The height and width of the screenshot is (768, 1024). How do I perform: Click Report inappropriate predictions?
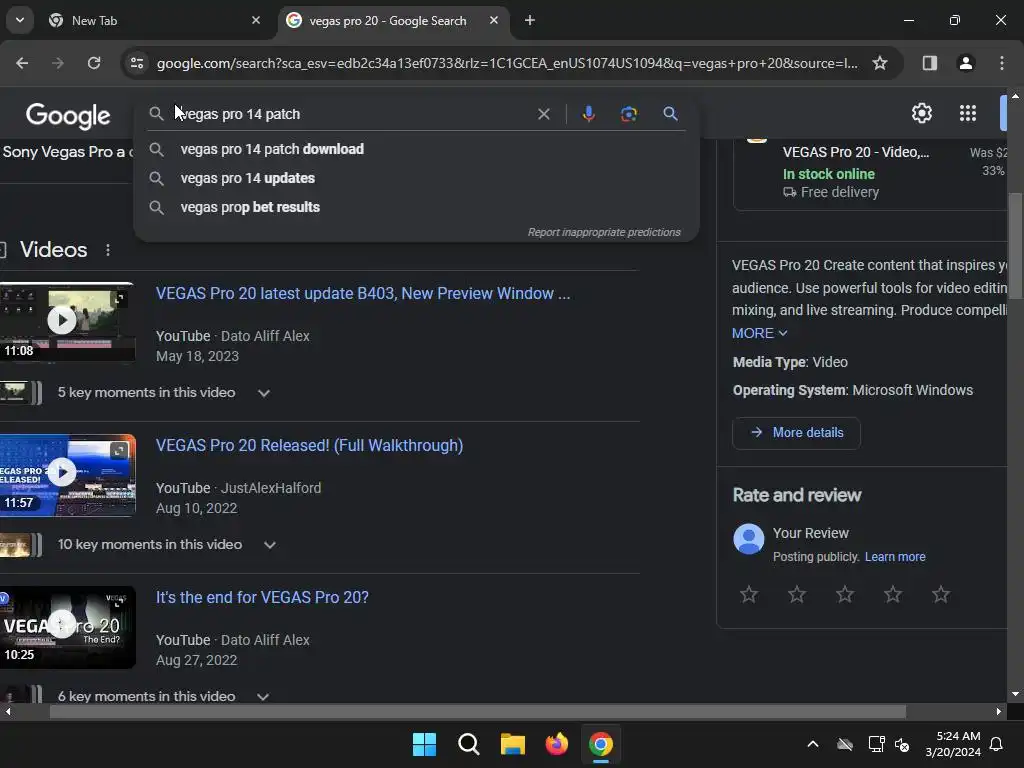604,232
